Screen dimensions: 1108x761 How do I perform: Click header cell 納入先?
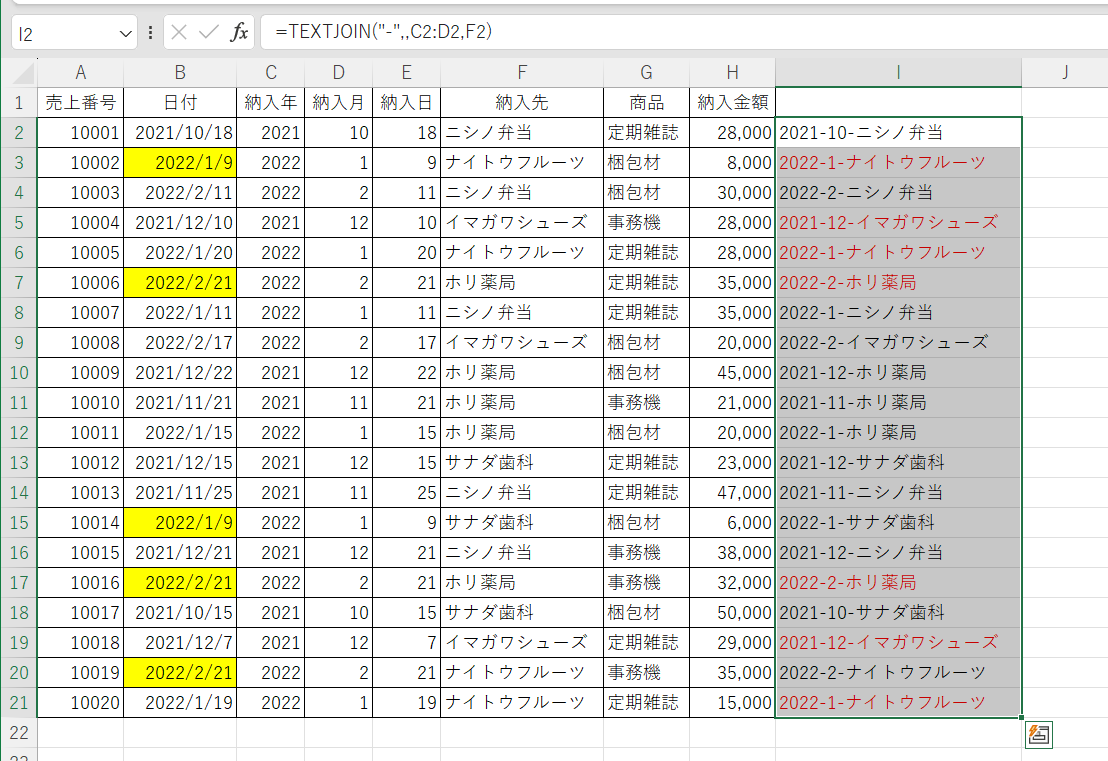tap(522, 102)
